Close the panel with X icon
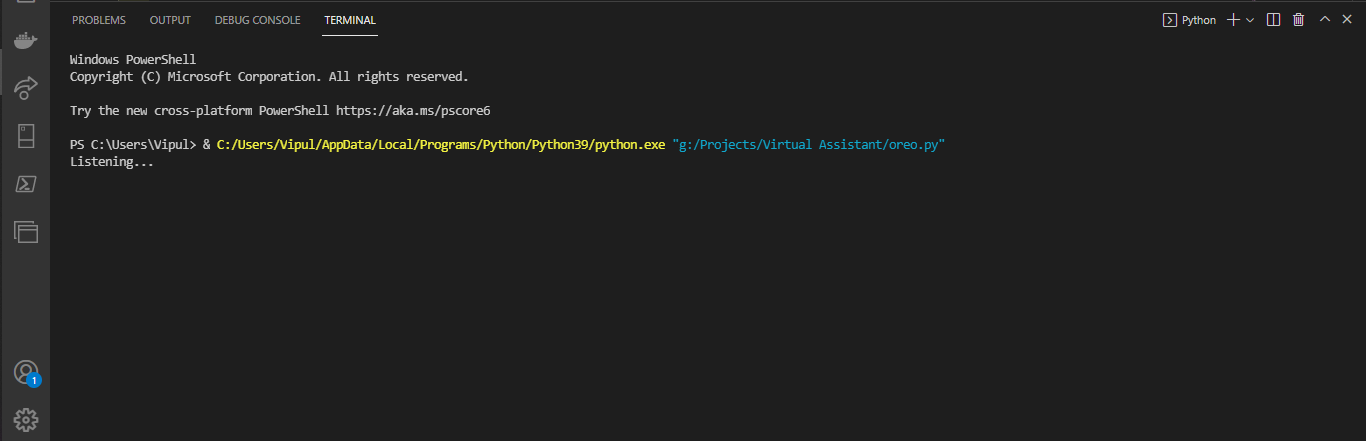Viewport: 1366px width, 441px height. pos(1346,19)
